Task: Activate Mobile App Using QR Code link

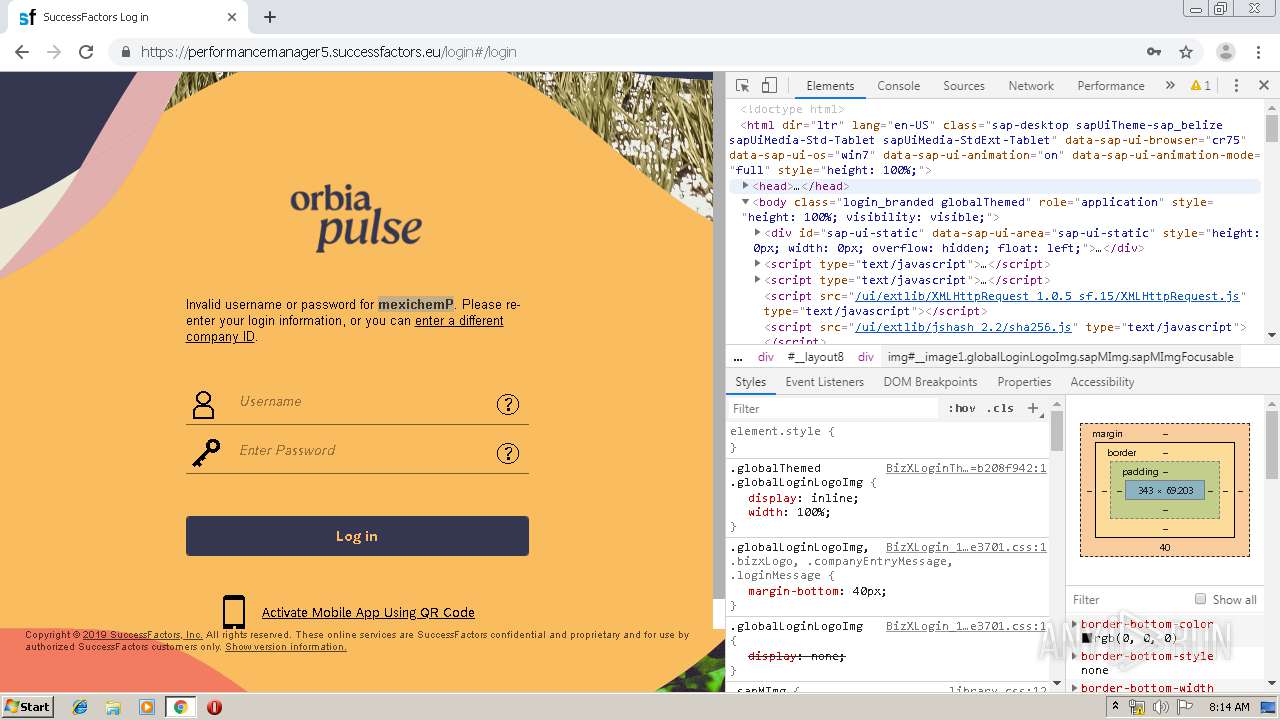Action: pos(368,613)
